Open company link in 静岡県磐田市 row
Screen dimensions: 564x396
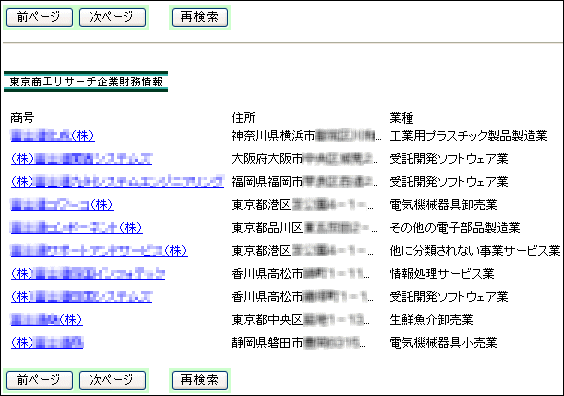click(47, 343)
